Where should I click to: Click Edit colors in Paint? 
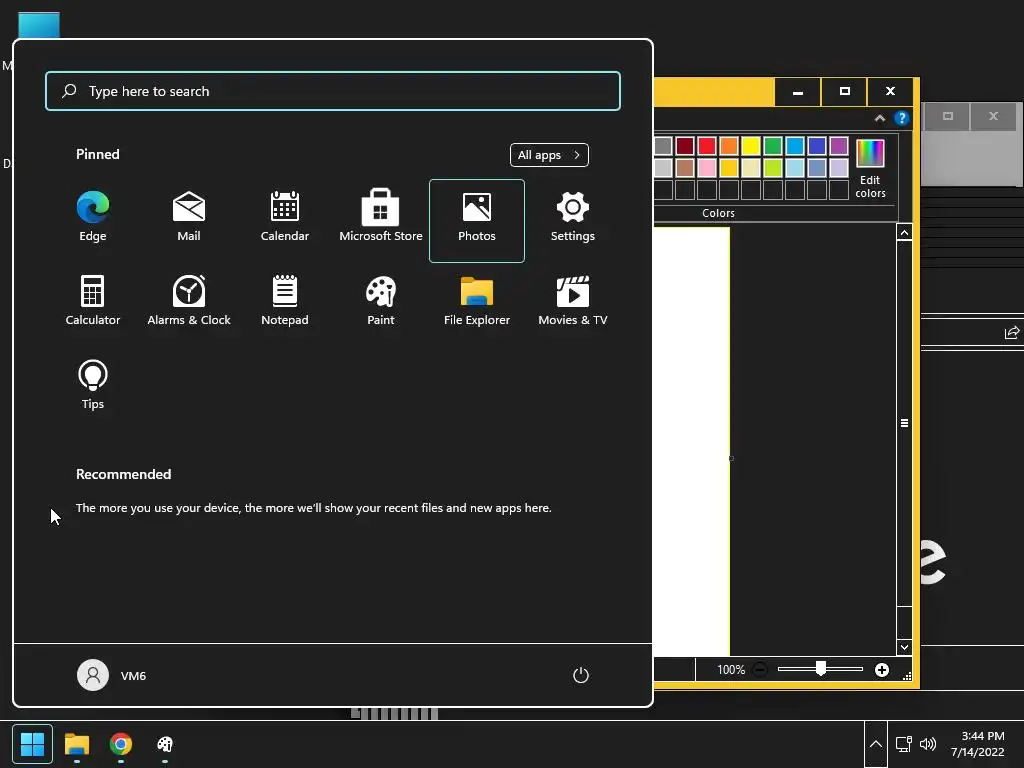point(871,168)
